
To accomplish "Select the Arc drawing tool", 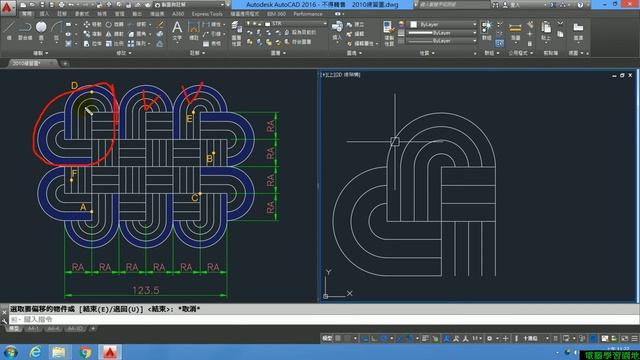I will click(56, 31).
